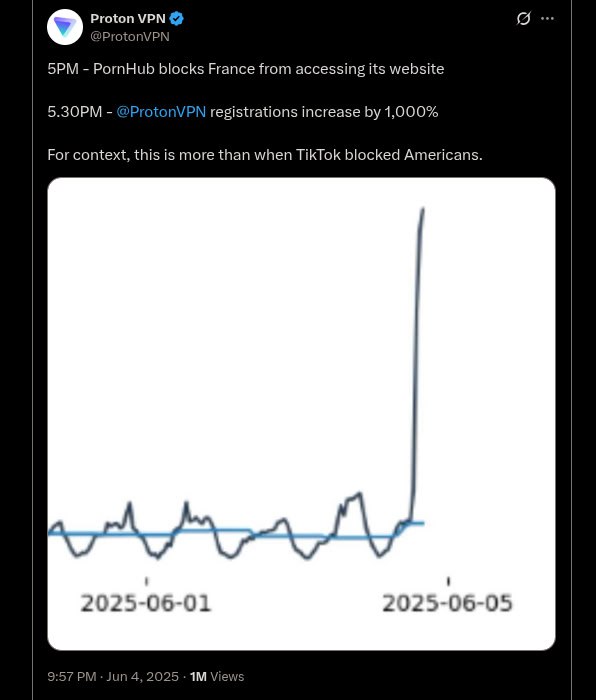The width and height of the screenshot is (596, 700).
Task: Follow the blue @ProtonVPN mention in the tweet
Action: click(161, 112)
